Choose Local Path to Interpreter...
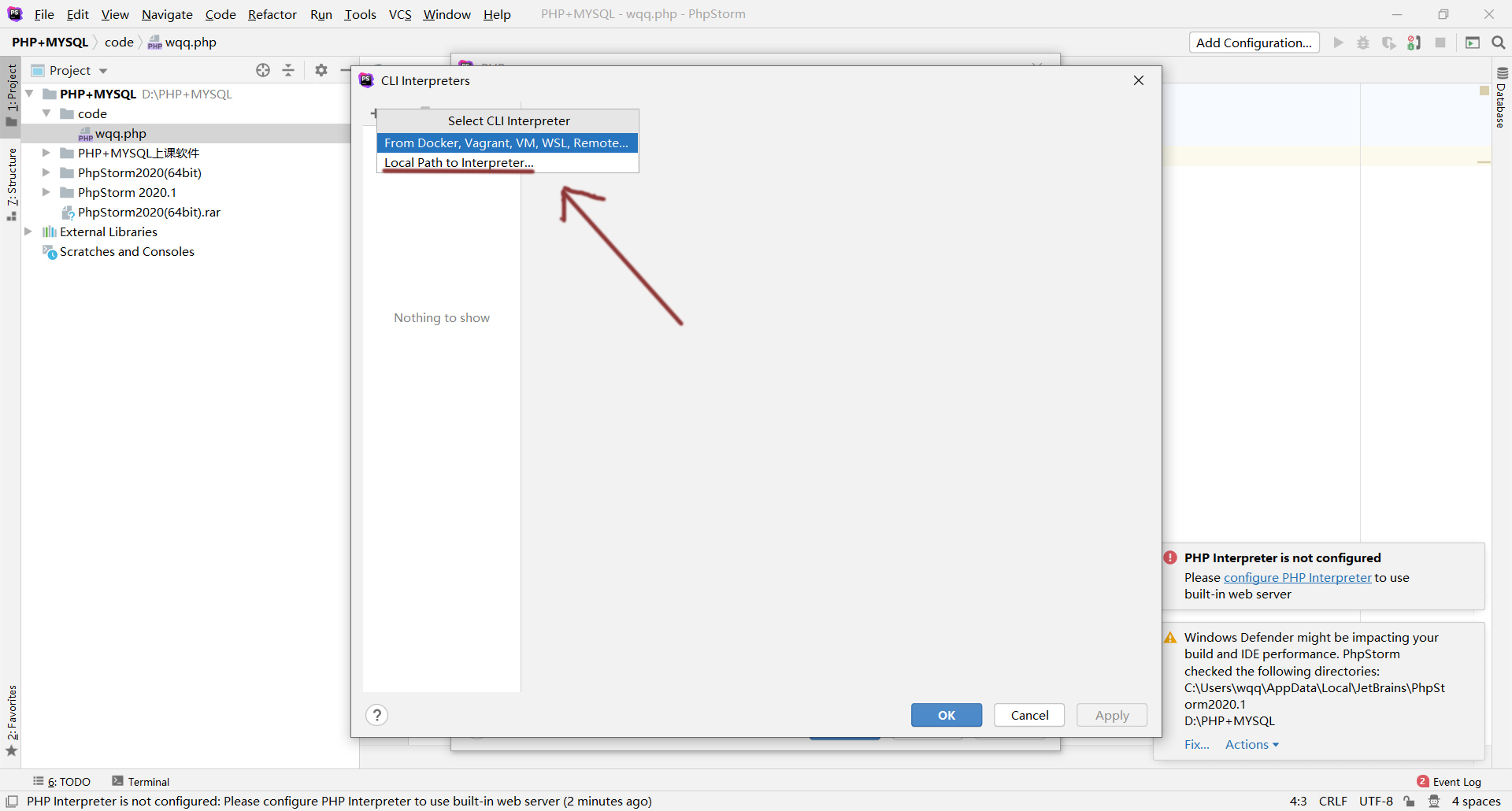The image size is (1512, 811). pos(507,162)
